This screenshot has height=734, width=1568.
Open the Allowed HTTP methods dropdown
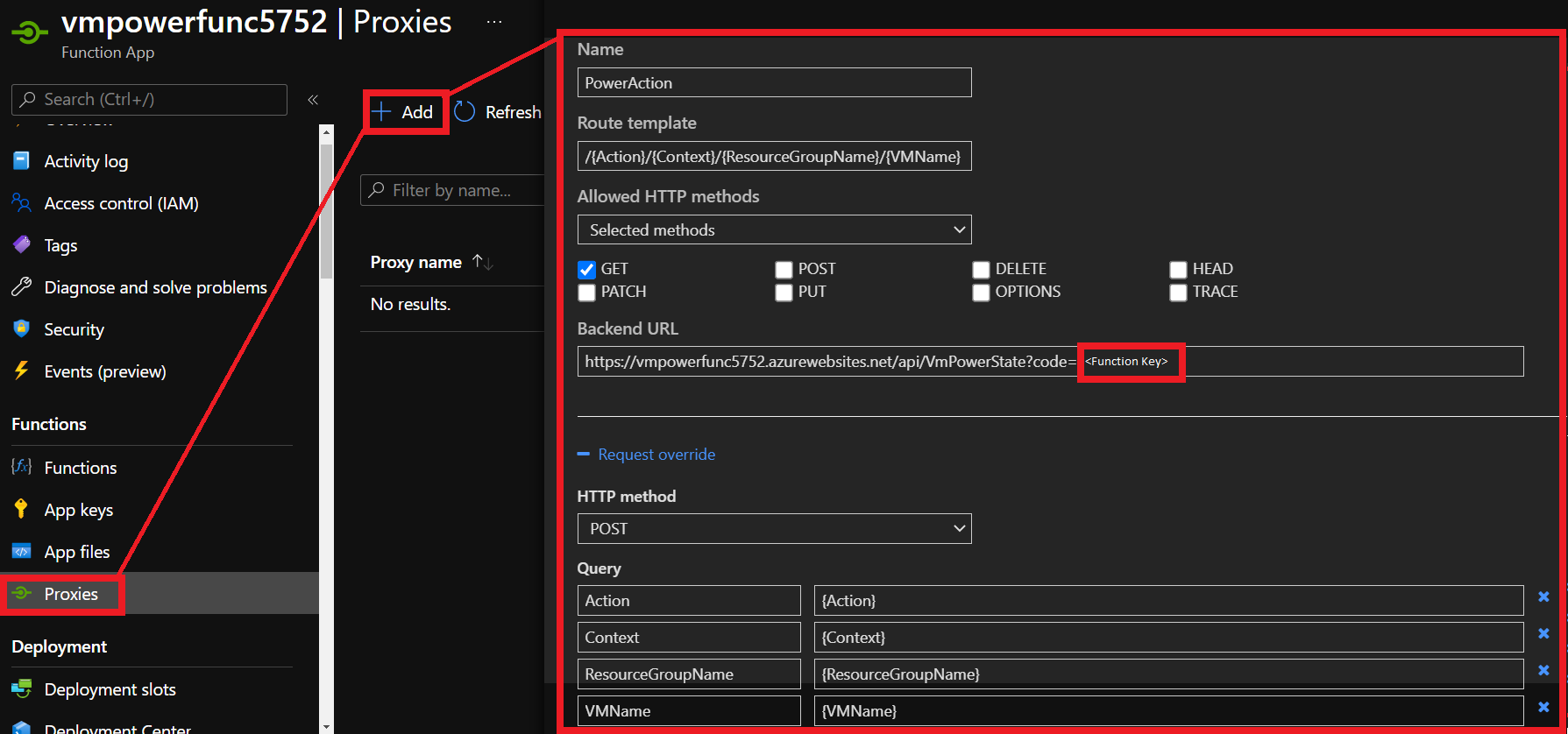coord(774,229)
